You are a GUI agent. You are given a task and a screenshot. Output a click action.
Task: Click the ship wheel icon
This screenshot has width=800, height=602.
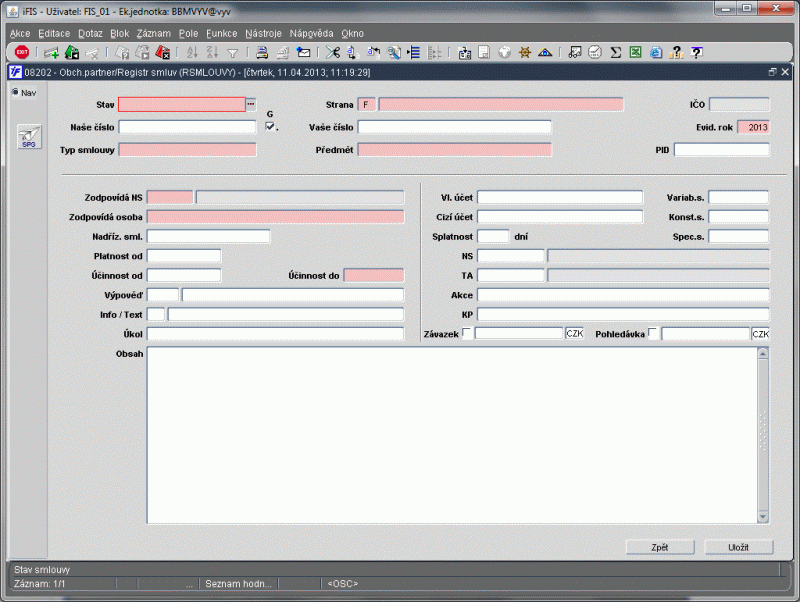click(x=524, y=52)
